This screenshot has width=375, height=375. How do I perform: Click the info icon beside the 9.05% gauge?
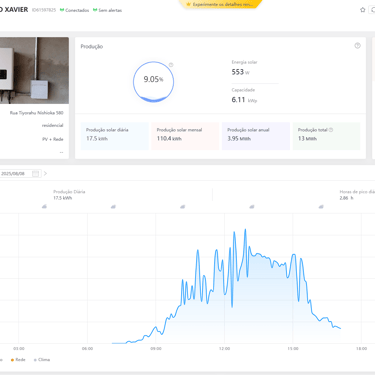[x=171, y=65]
